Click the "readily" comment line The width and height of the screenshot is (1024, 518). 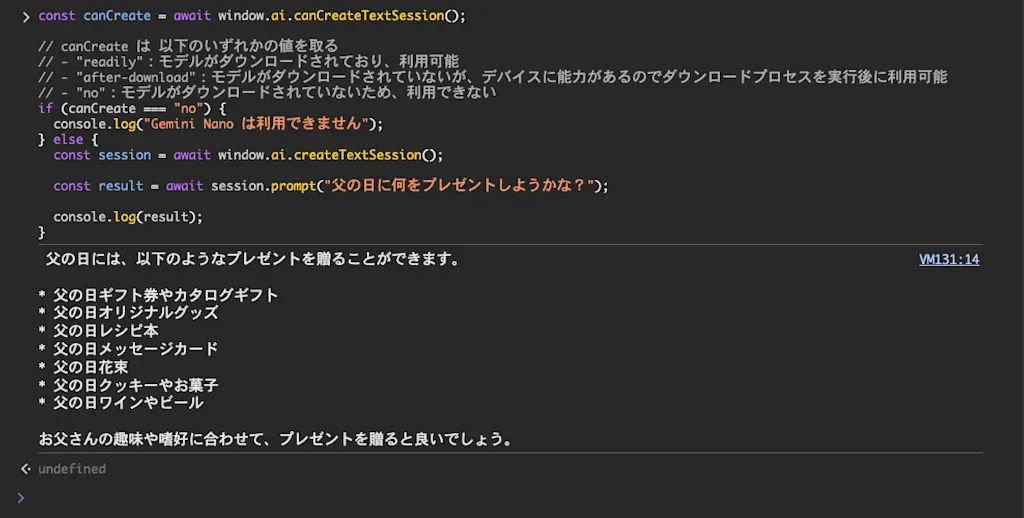tap(249, 61)
